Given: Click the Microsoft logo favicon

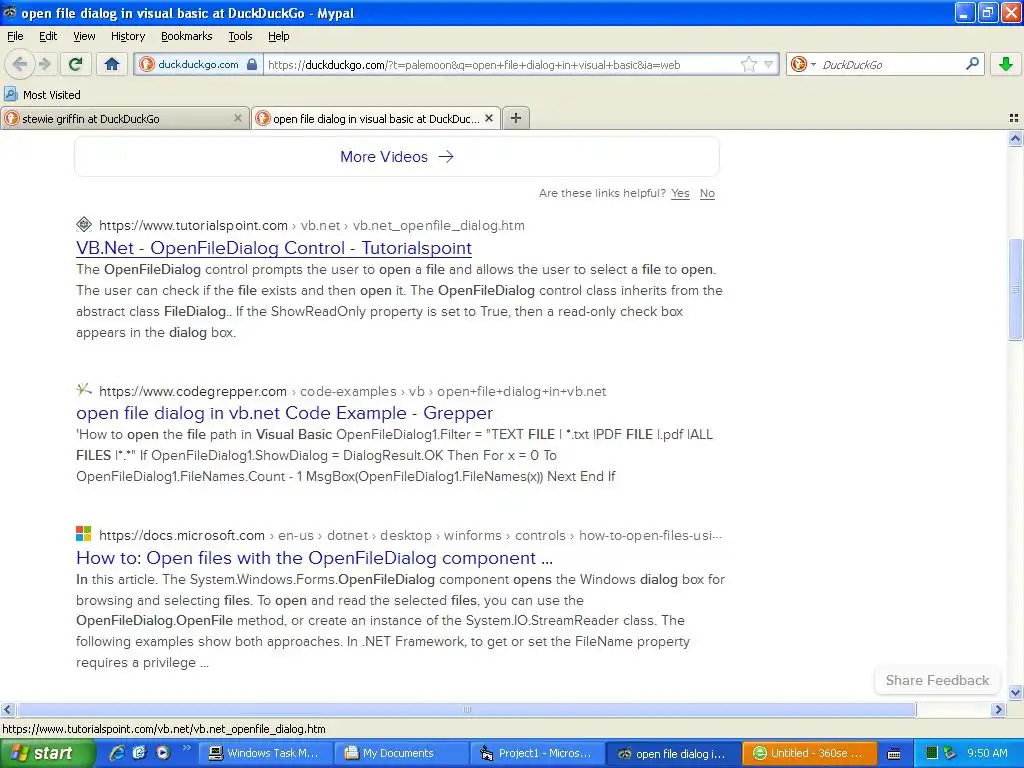Looking at the screenshot, I should click(x=84, y=534).
